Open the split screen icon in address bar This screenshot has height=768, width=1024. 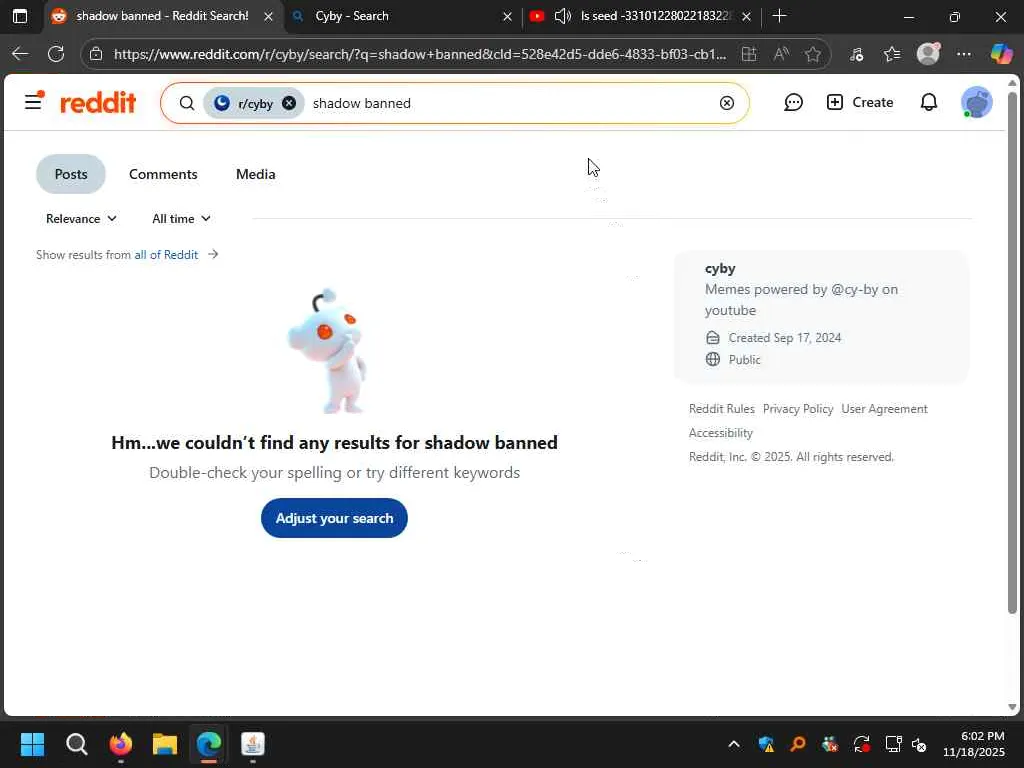(x=749, y=54)
